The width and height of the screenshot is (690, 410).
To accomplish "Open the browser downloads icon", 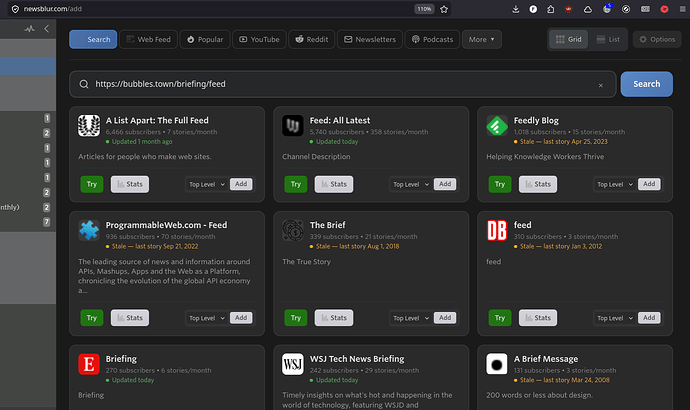I will tap(516, 9).
